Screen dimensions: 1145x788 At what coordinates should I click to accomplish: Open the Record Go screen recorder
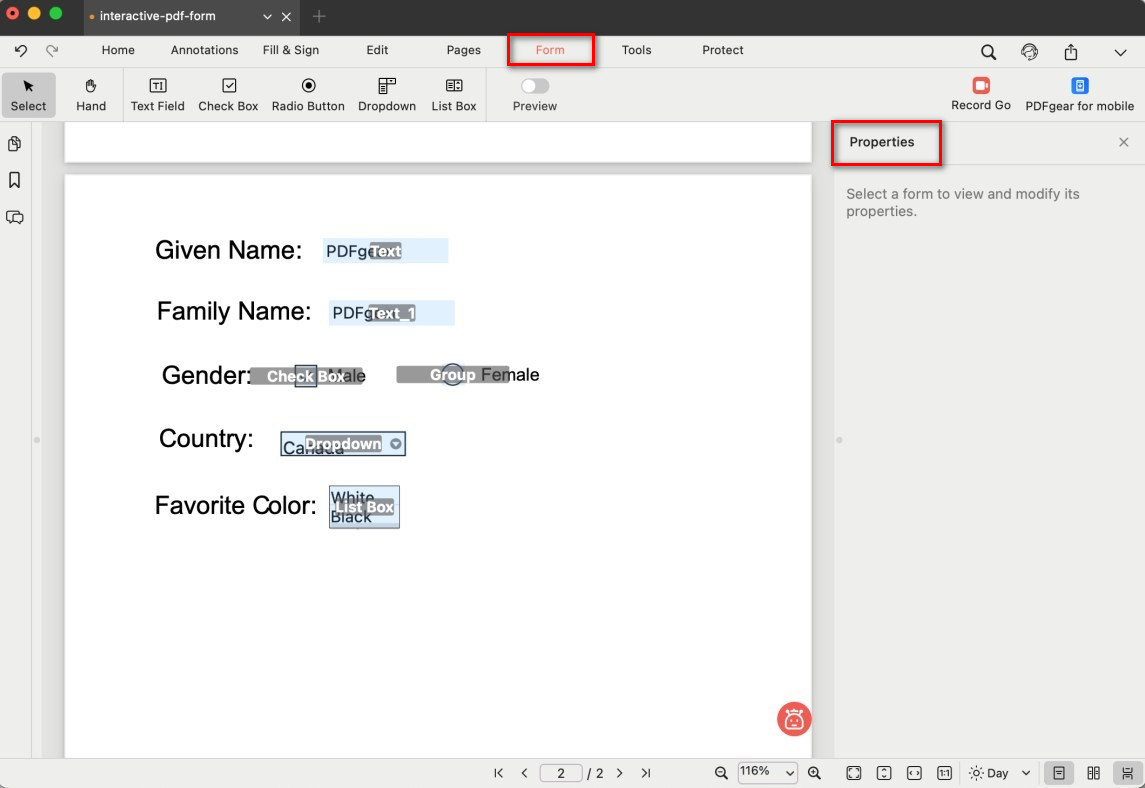click(x=980, y=95)
